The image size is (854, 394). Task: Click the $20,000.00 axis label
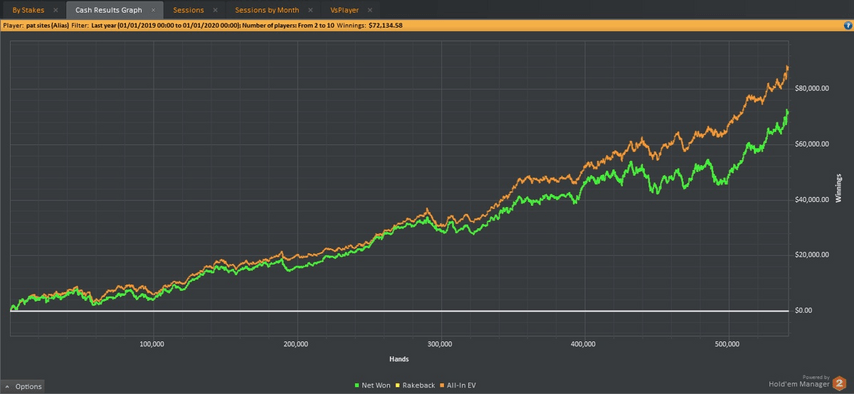click(x=812, y=255)
